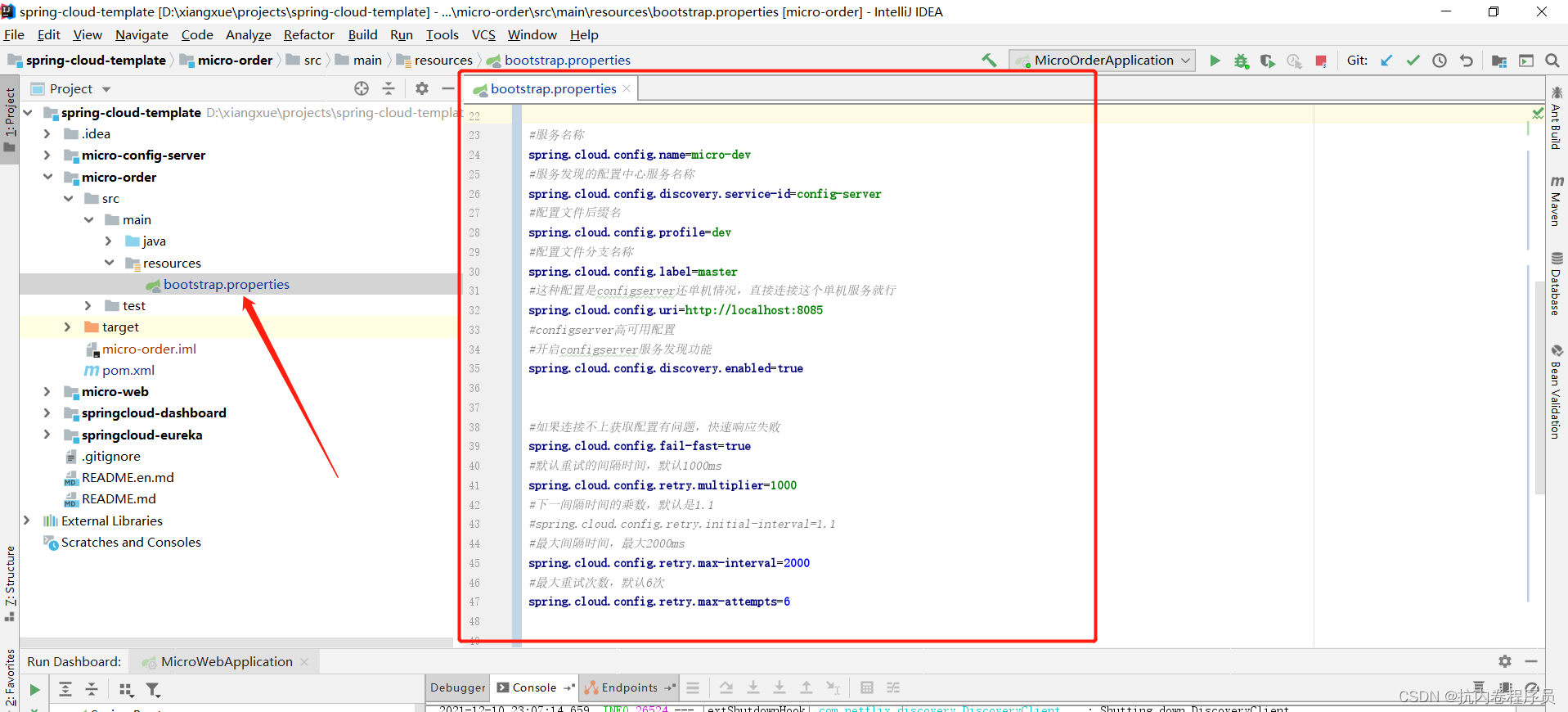Click Run Dashboard group-by icon

coord(126,690)
